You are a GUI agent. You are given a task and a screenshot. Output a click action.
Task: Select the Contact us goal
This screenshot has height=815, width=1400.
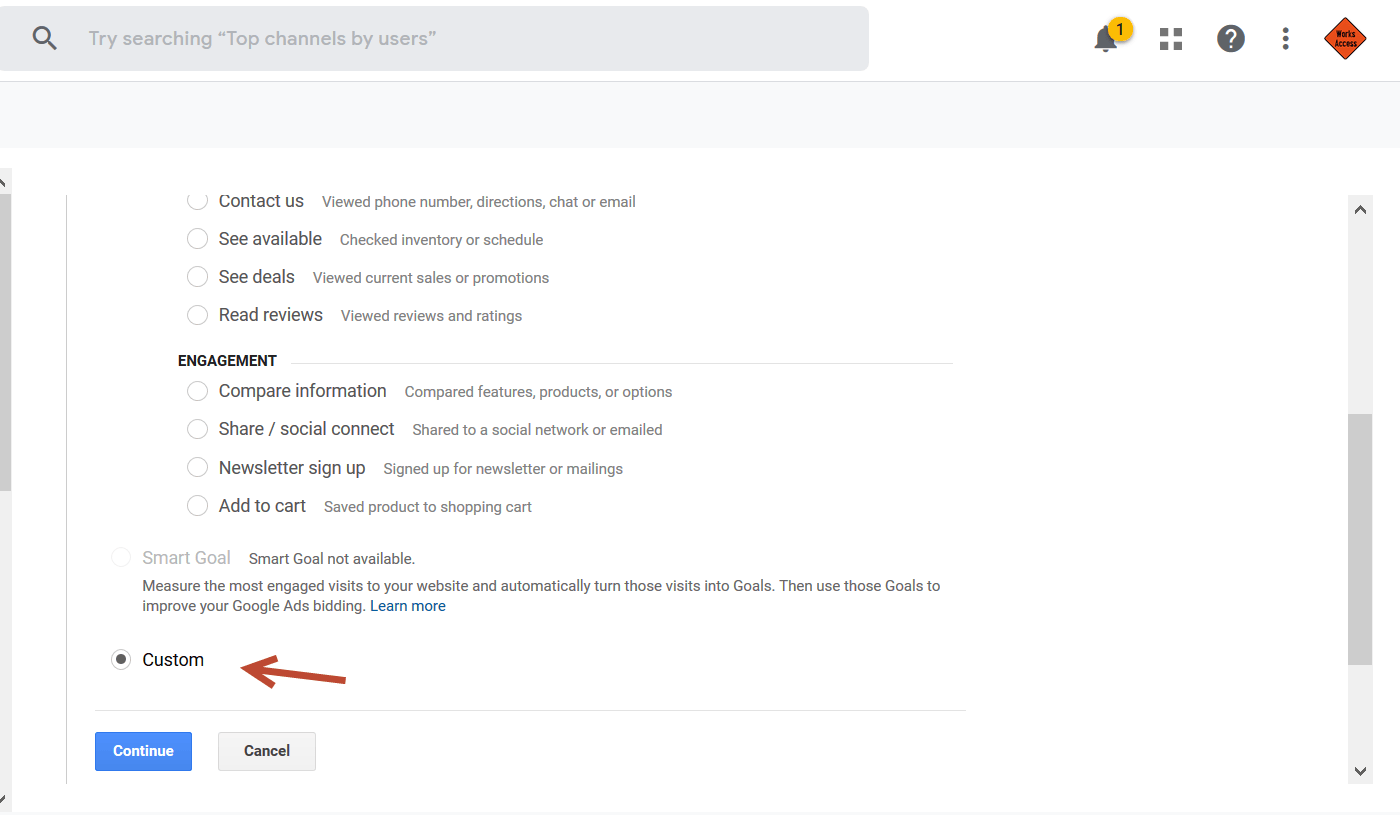[x=197, y=200]
